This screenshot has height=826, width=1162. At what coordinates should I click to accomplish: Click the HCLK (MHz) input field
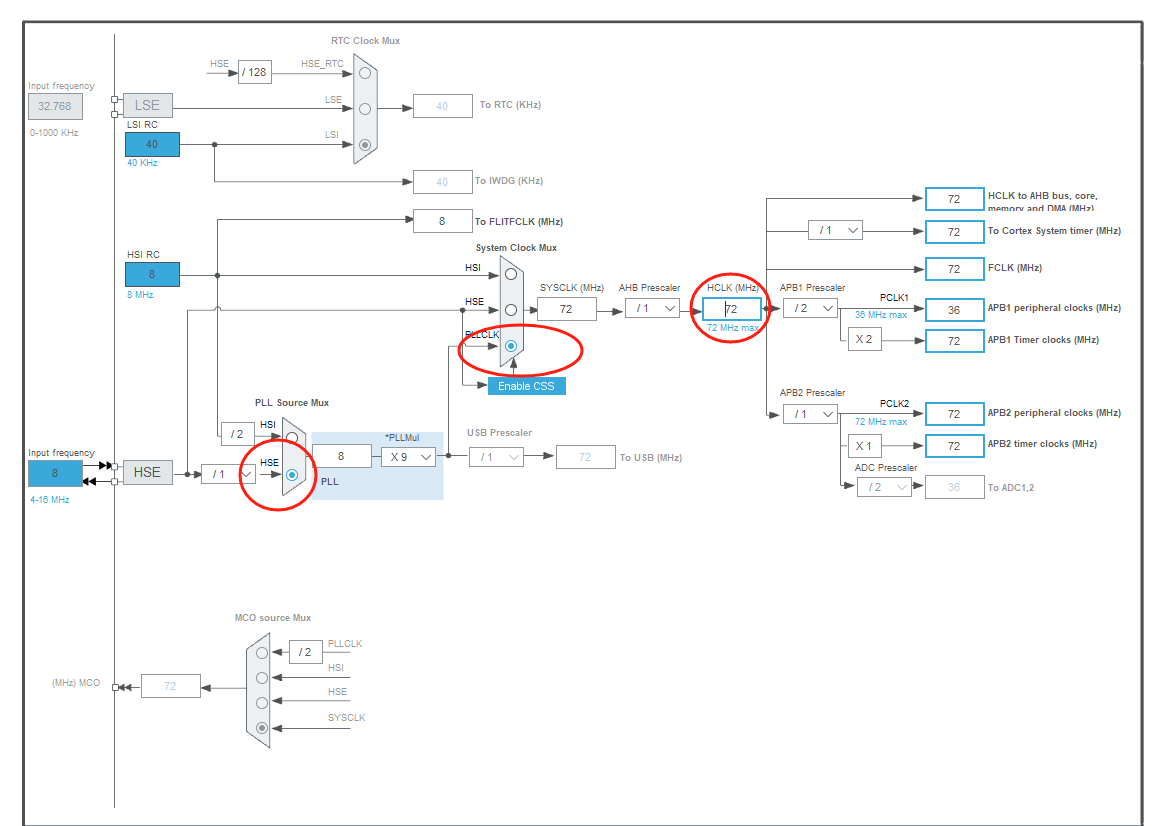[x=731, y=309]
